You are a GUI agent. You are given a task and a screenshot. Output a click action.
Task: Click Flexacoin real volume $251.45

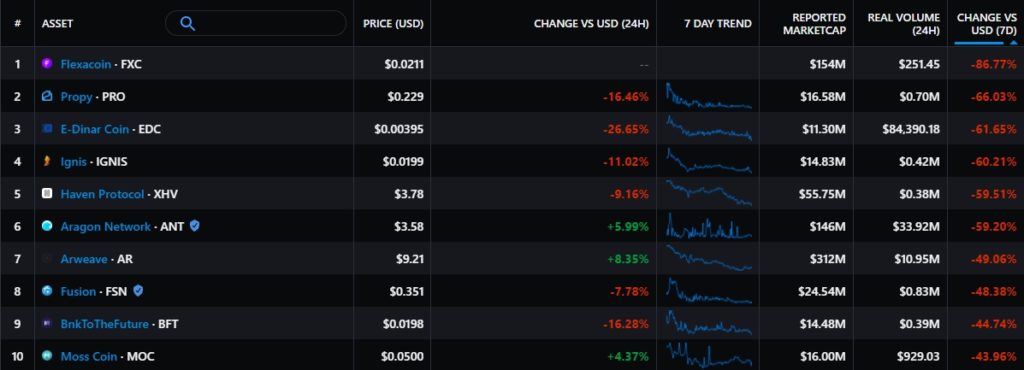[x=920, y=64]
